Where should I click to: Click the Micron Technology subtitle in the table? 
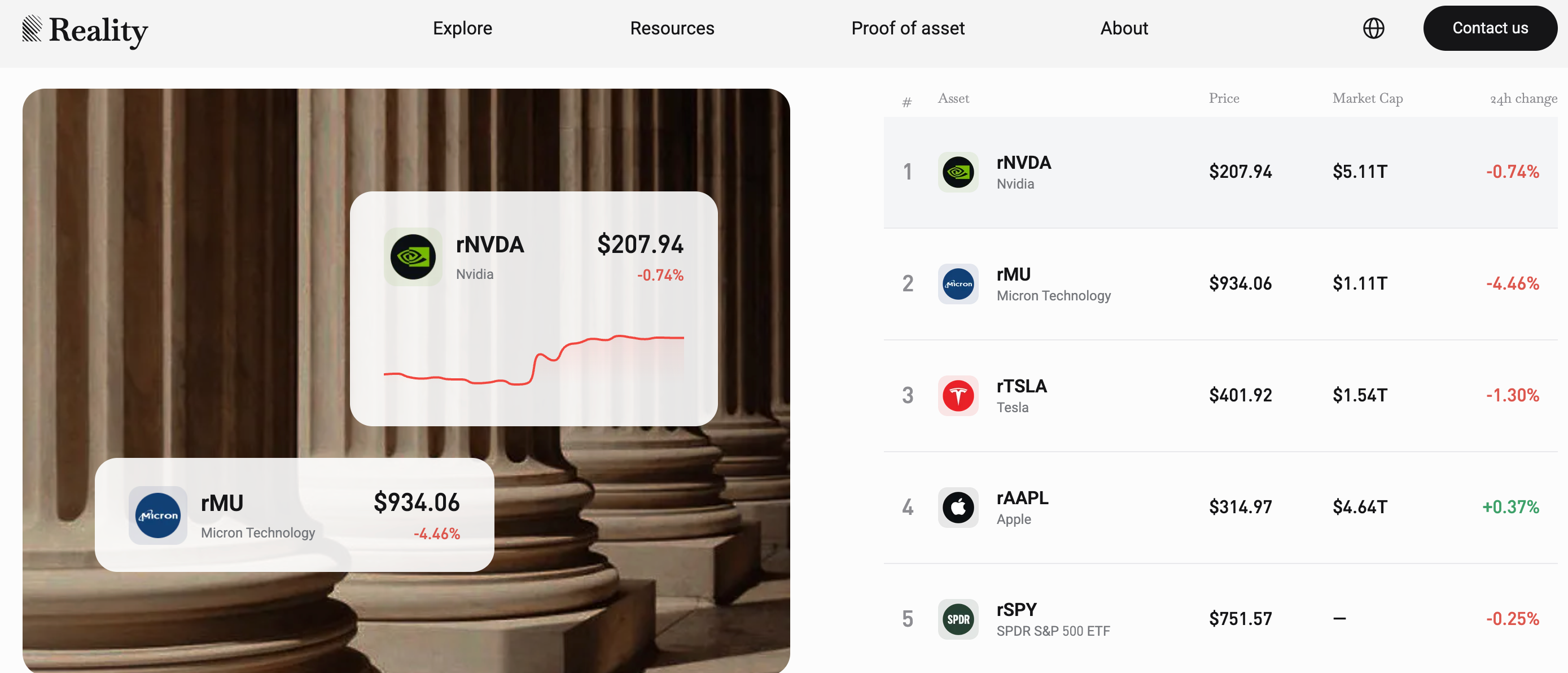[x=1054, y=296]
